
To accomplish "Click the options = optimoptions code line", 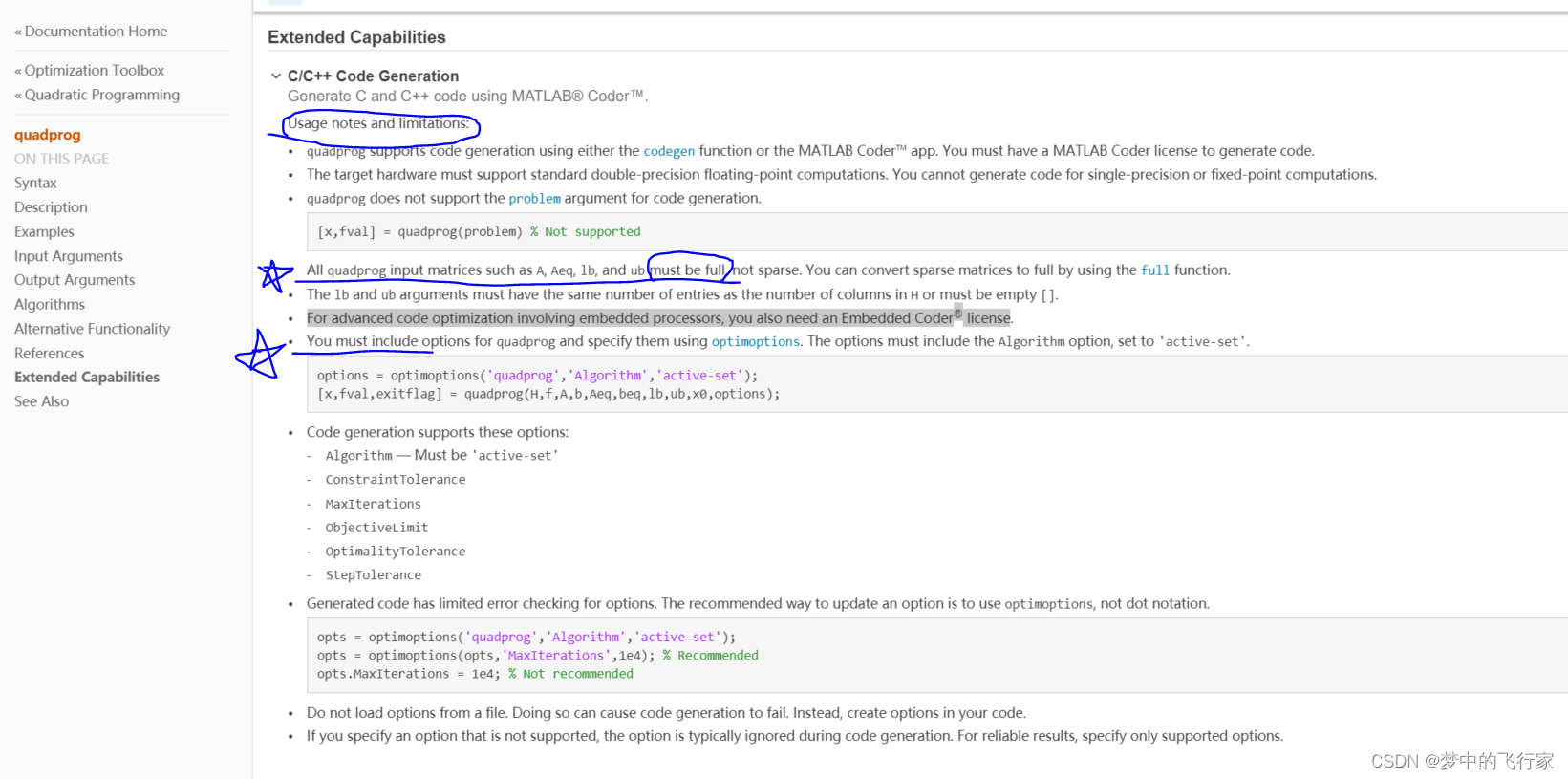I will [x=537, y=376].
